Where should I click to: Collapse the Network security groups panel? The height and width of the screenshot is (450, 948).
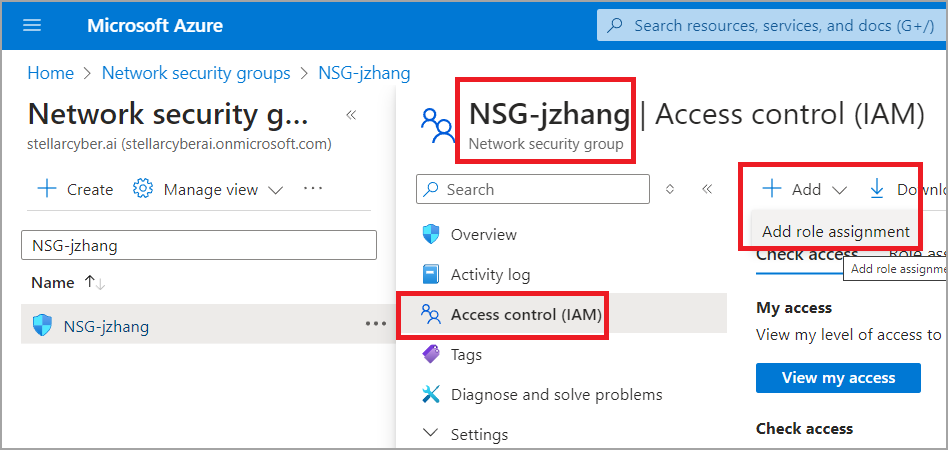351,115
